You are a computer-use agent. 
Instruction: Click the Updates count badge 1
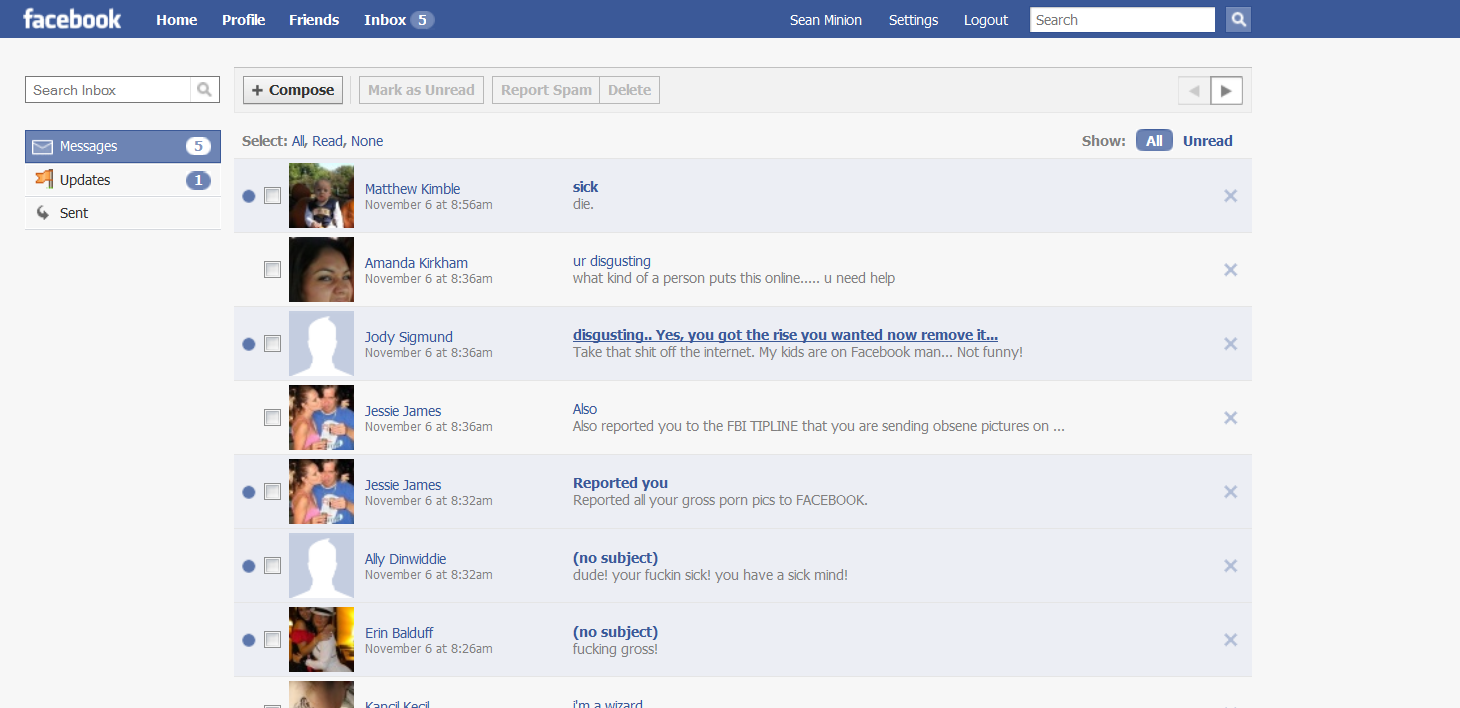pyautogui.click(x=198, y=180)
